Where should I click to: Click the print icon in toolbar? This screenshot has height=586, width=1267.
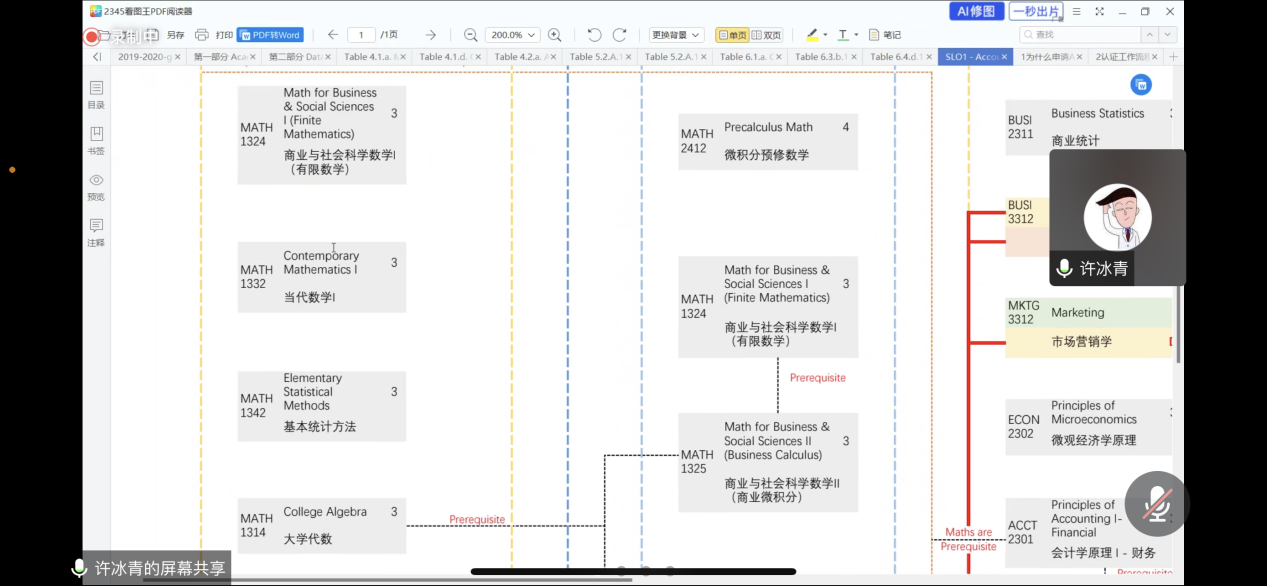click(x=202, y=35)
